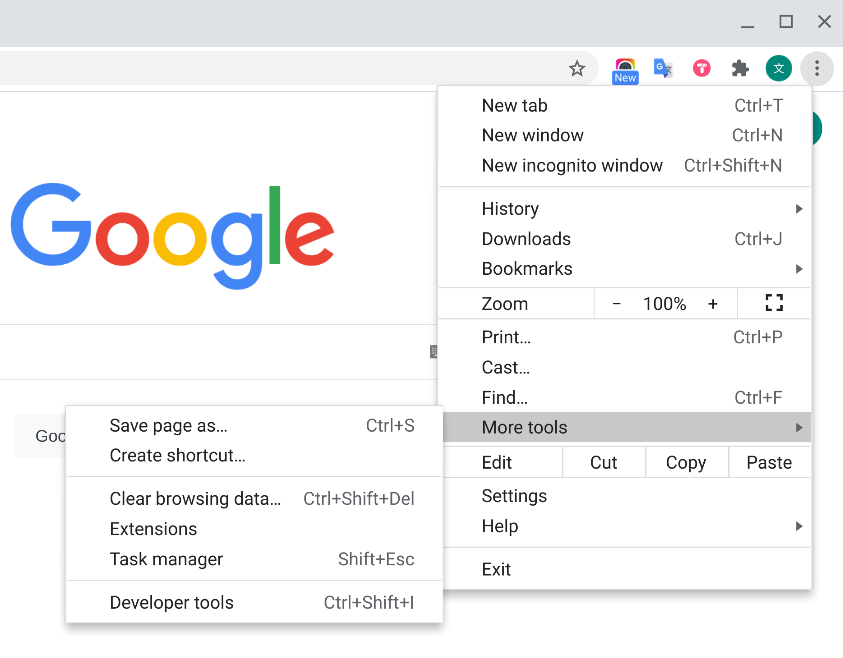This screenshot has height=658, width=843.
Task: Minimize the Chrome window
Action: point(747,23)
